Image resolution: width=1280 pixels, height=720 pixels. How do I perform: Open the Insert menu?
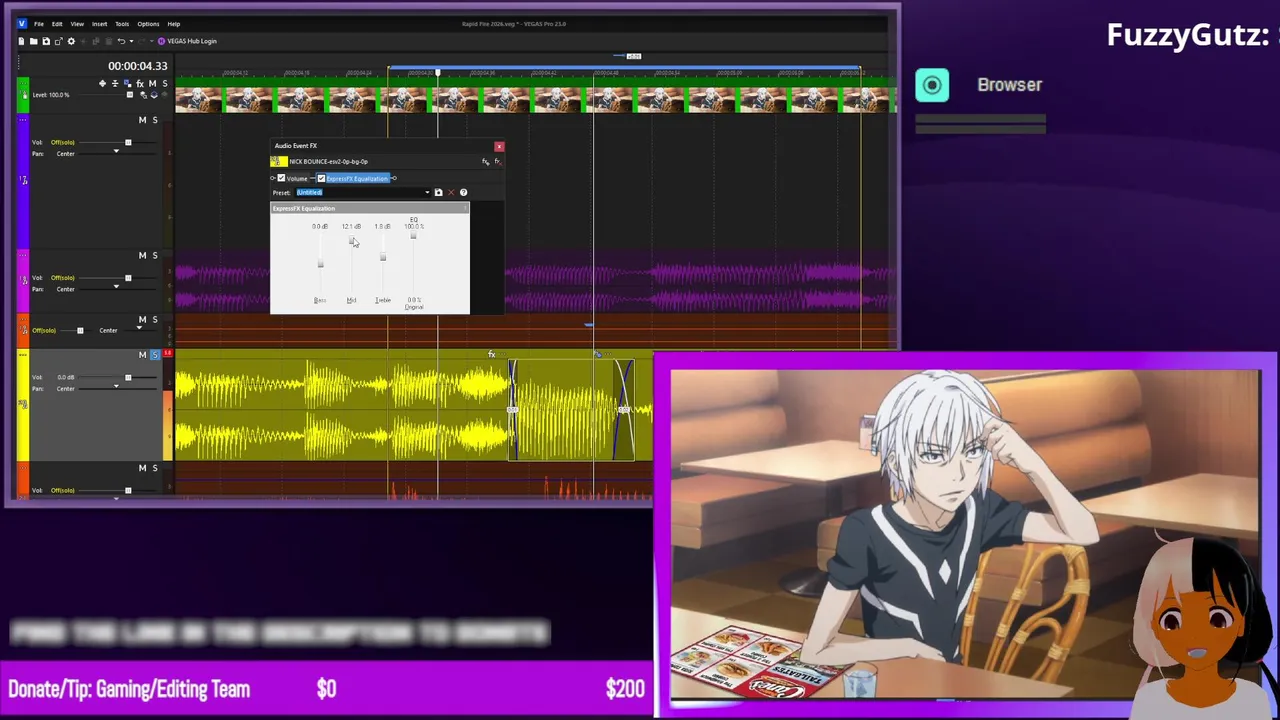click(x=100, y=24)
